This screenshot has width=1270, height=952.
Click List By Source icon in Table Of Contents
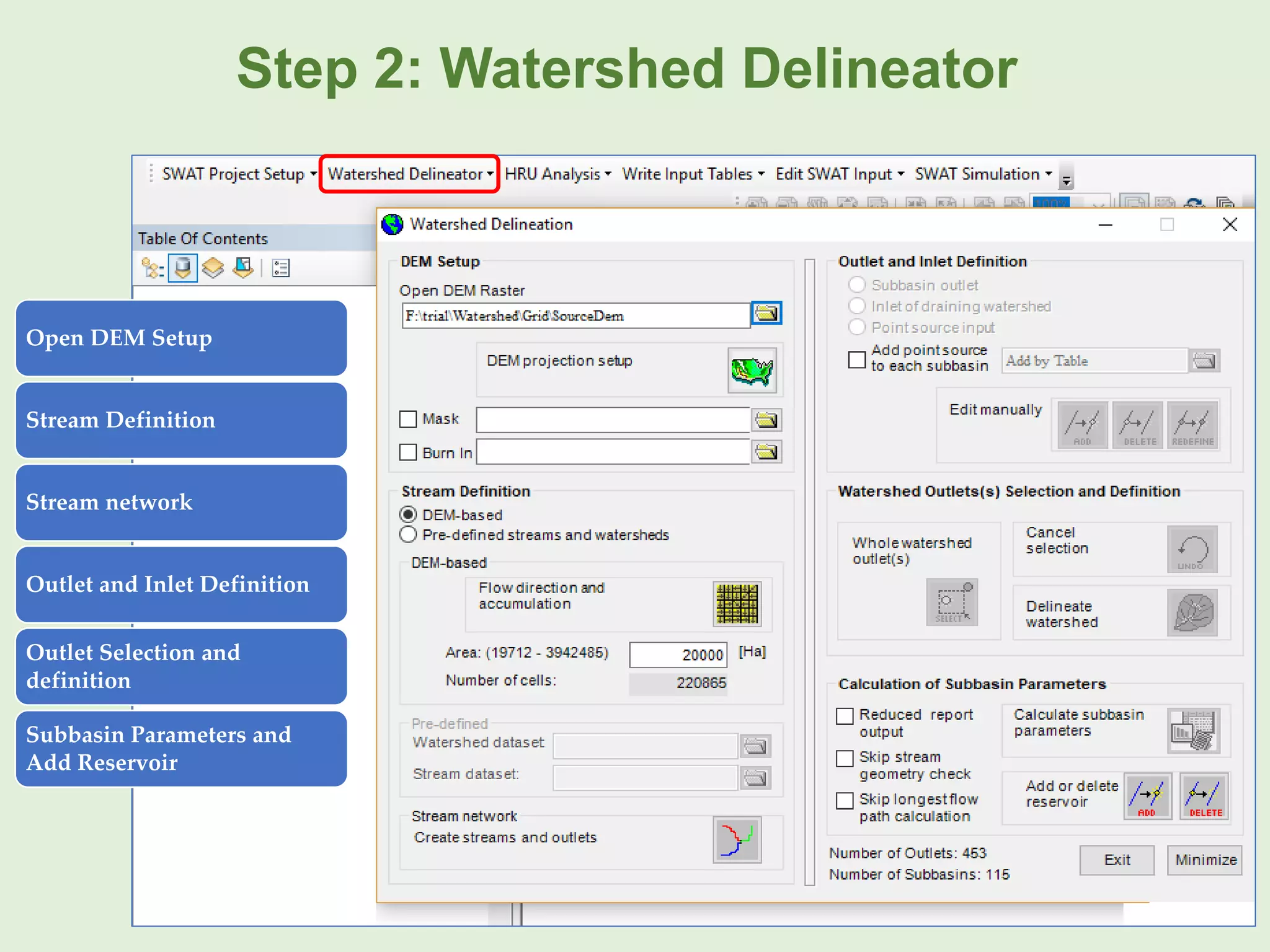tap(182, 268)
